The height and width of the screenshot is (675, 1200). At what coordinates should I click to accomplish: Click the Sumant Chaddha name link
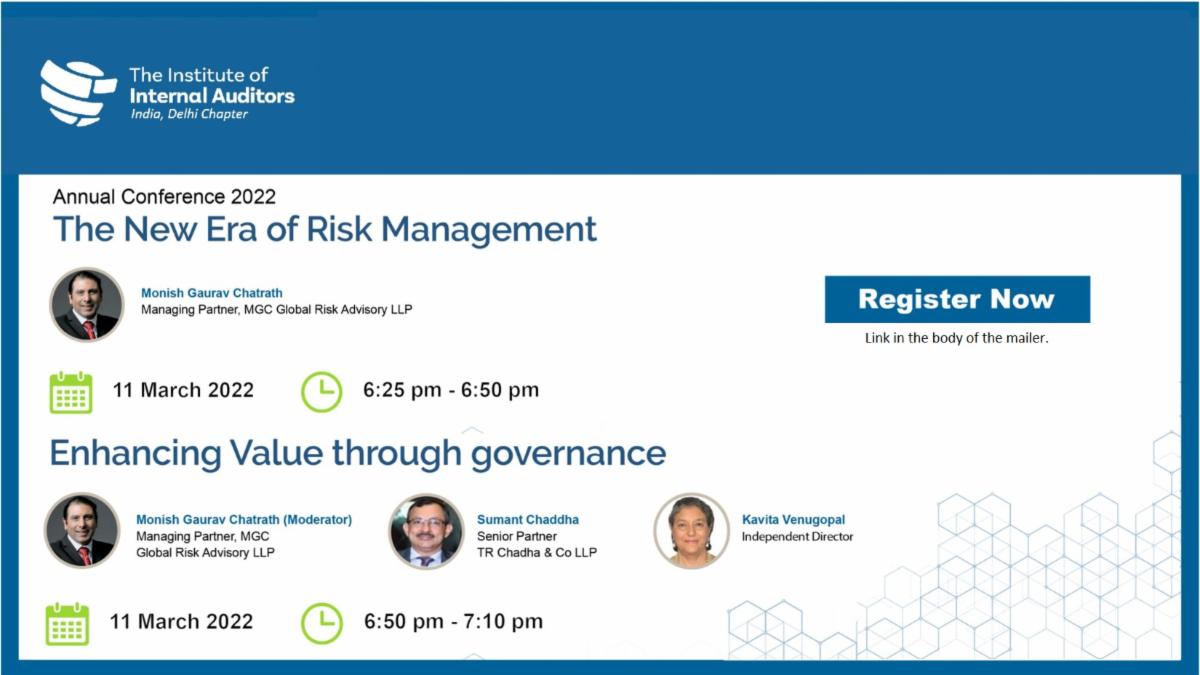click(528, 520)
